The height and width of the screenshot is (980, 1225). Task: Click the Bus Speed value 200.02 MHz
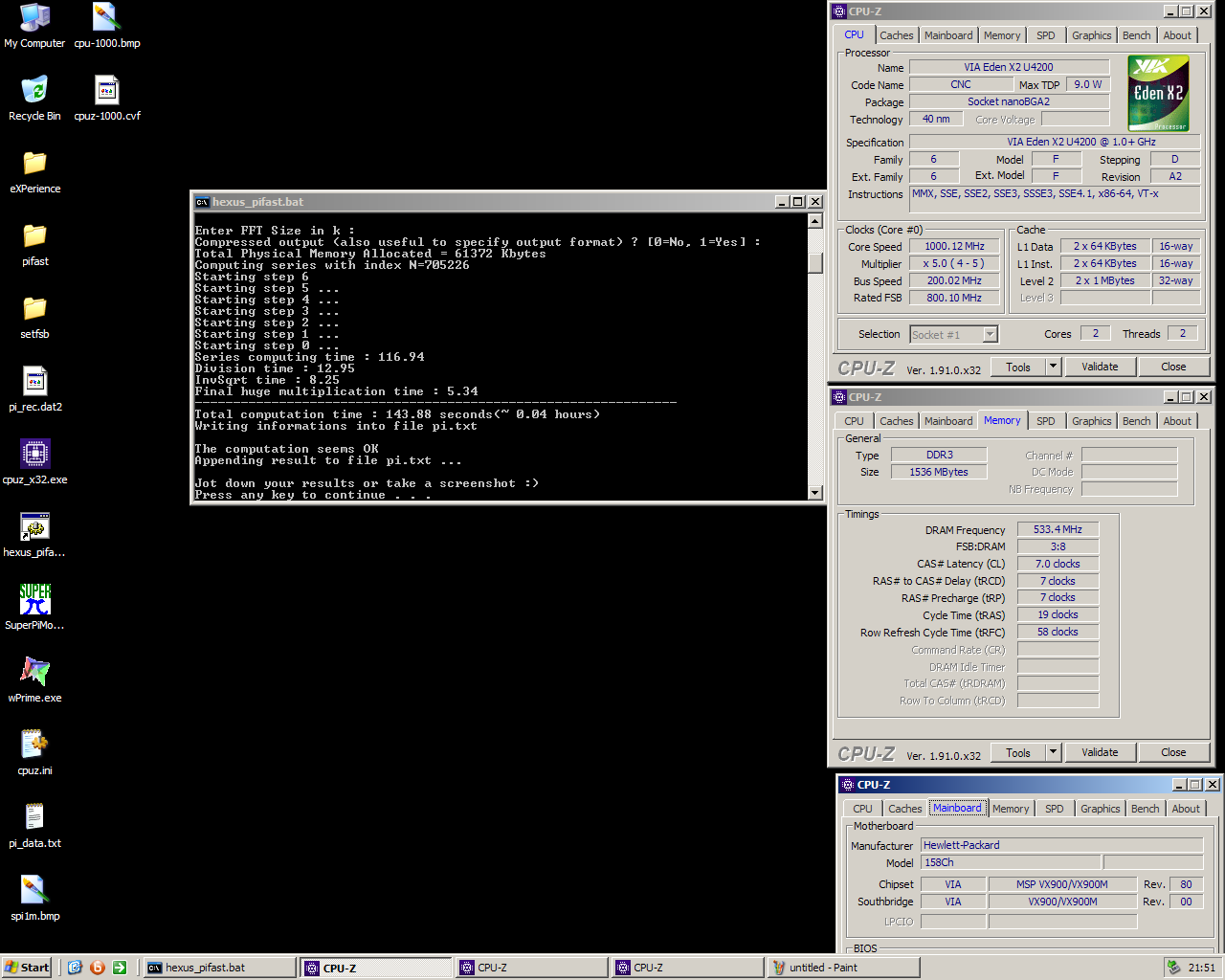(954, 280)
